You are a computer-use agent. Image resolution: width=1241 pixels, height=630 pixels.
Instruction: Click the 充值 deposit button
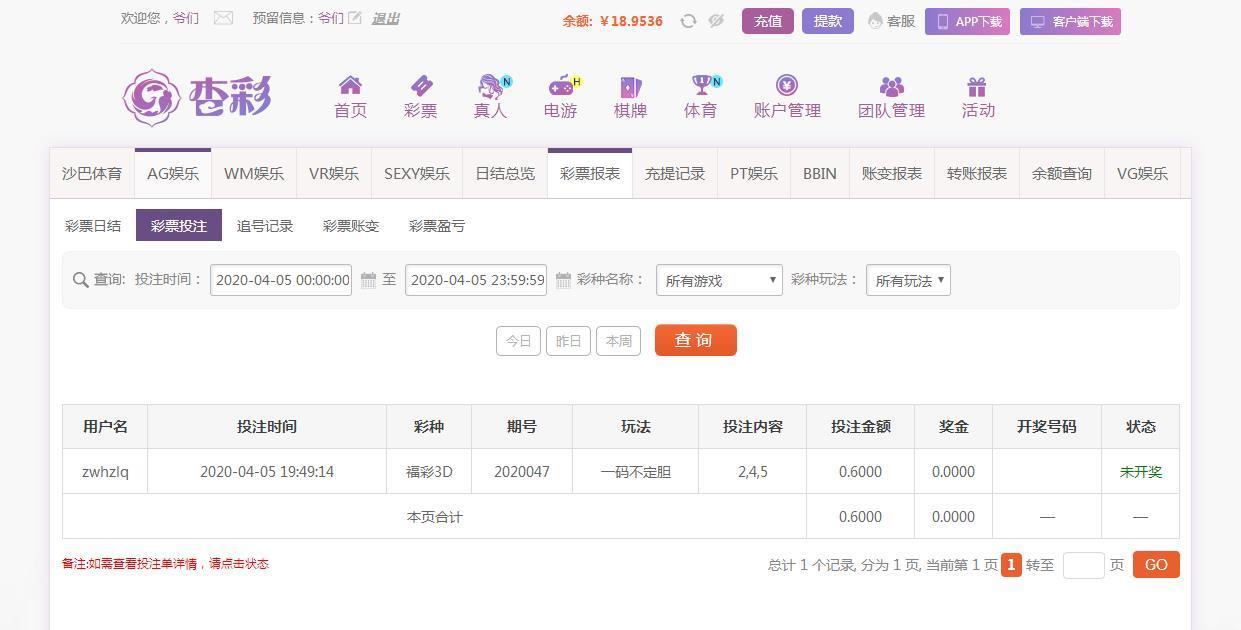(768, 21)
